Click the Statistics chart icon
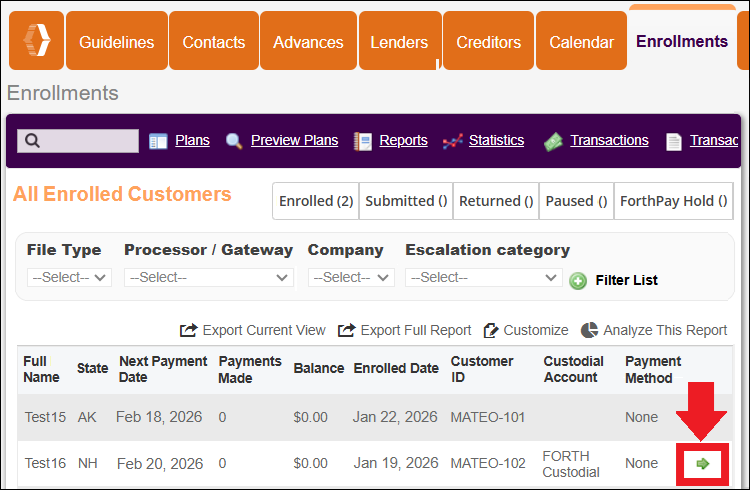Image resolution: width=750 pixels, height=490 pixels. (x=452, y=142)
